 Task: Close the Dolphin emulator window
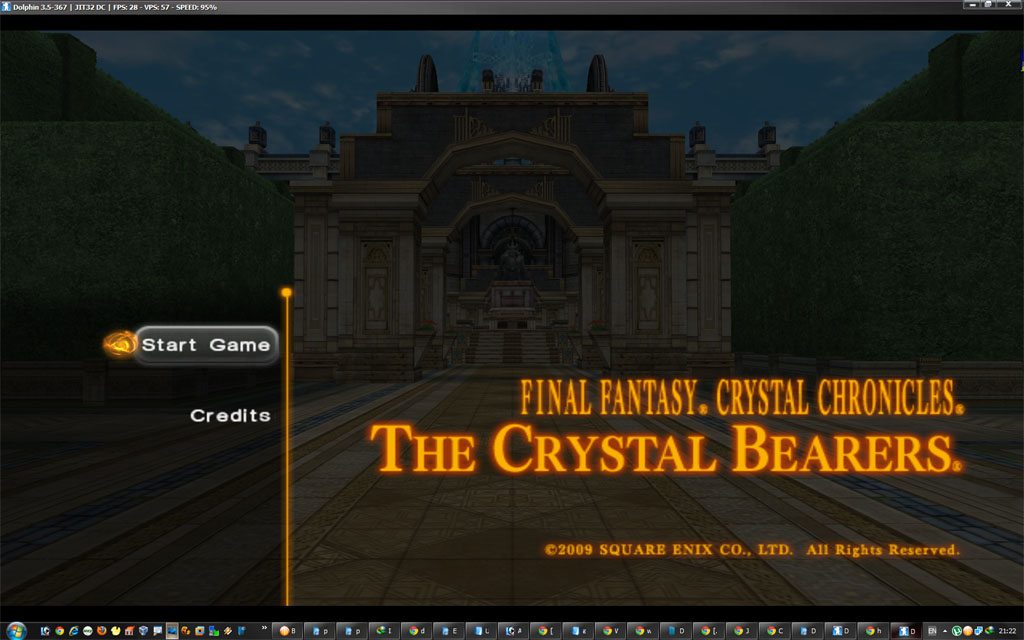[1009, 4]
